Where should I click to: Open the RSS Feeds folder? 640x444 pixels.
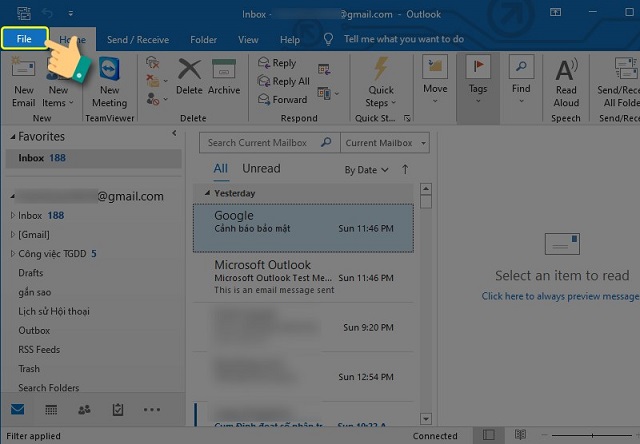[x=39, y=350]
